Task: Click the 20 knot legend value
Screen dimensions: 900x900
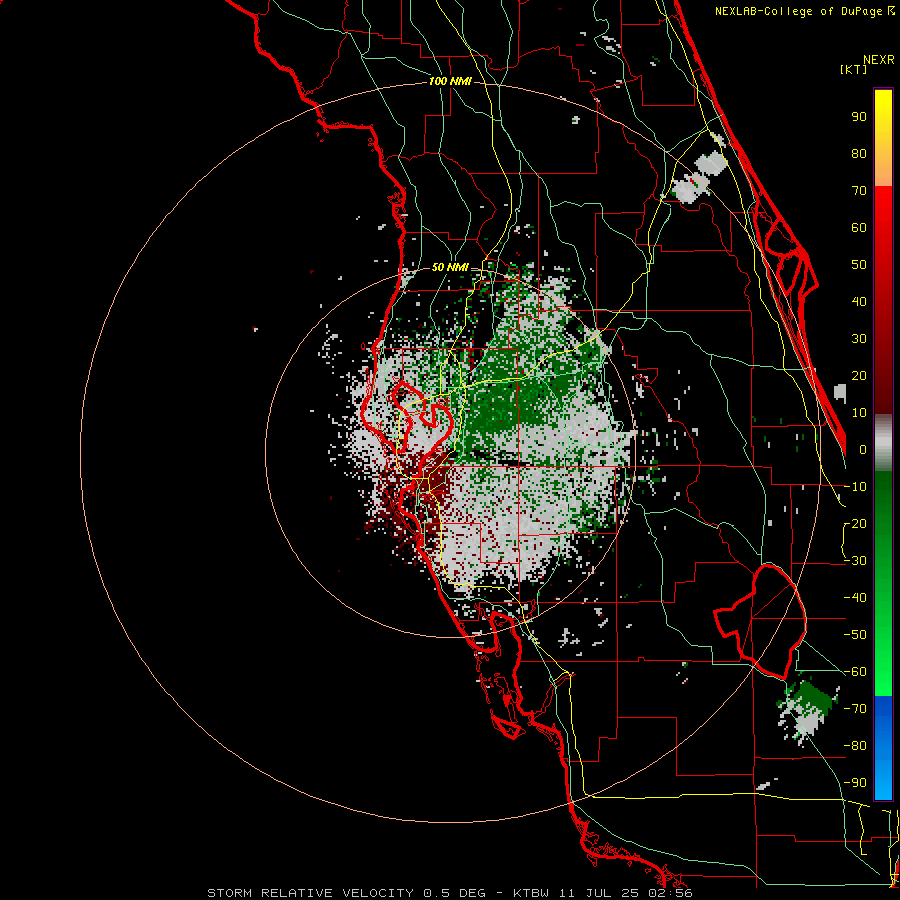Action: (x=859, y=376)
